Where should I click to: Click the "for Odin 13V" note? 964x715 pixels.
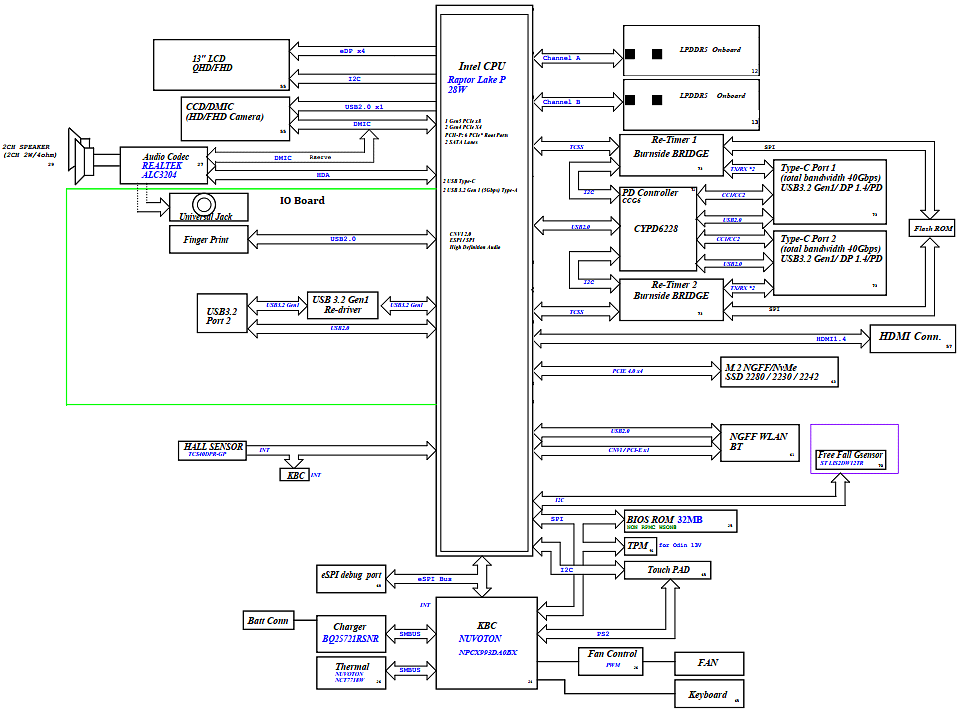(680, 545)
